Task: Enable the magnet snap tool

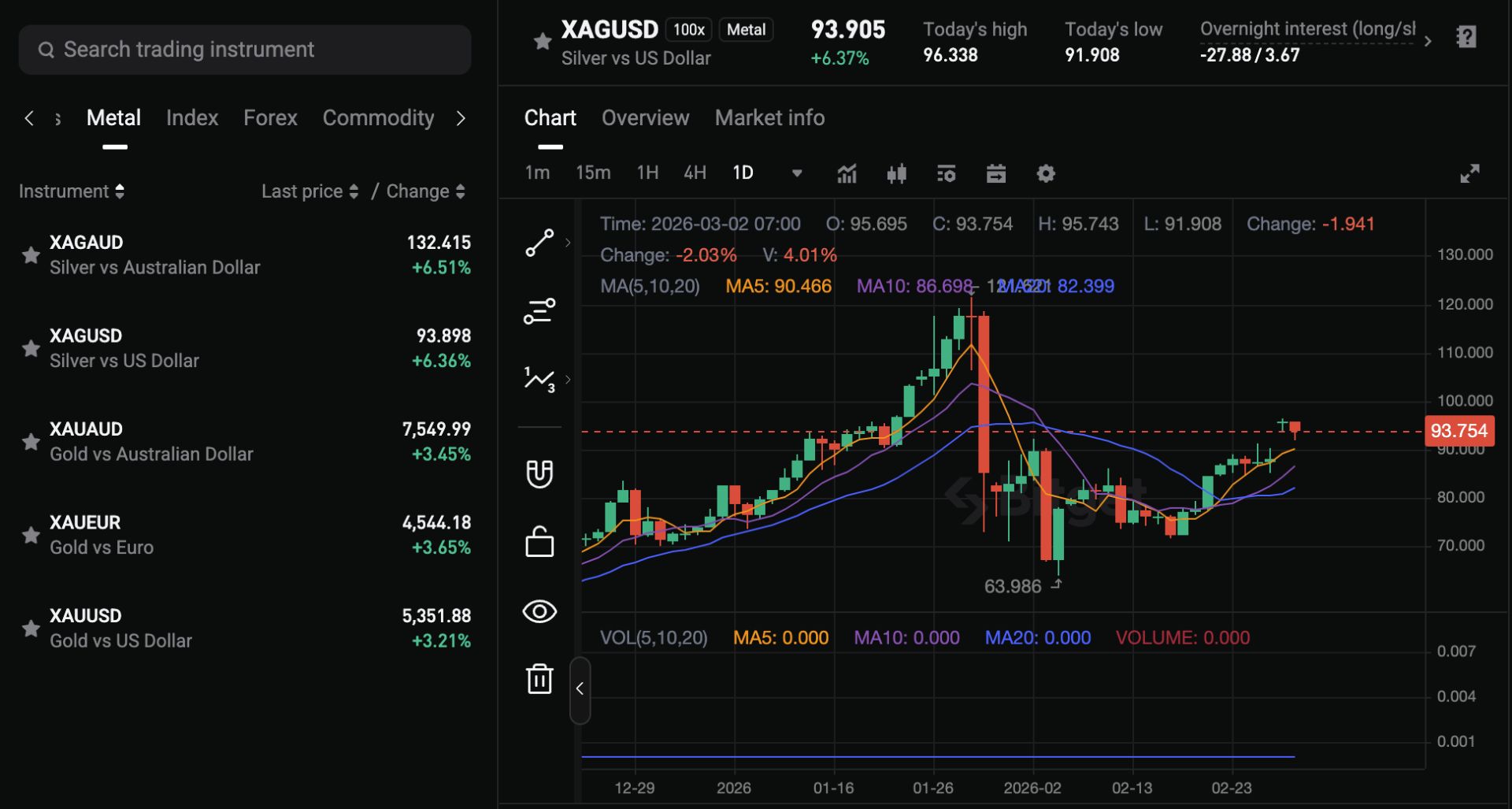Action: pos(539,473)
